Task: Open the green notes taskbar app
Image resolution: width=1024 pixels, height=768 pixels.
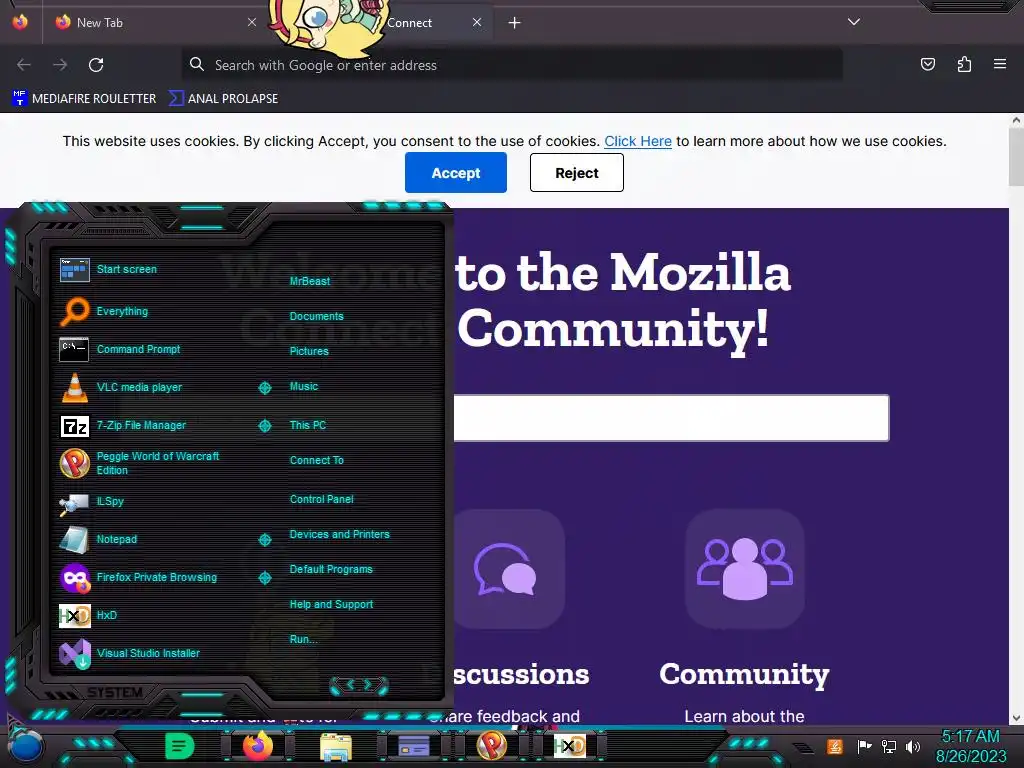Action: [x=180, y=746]
